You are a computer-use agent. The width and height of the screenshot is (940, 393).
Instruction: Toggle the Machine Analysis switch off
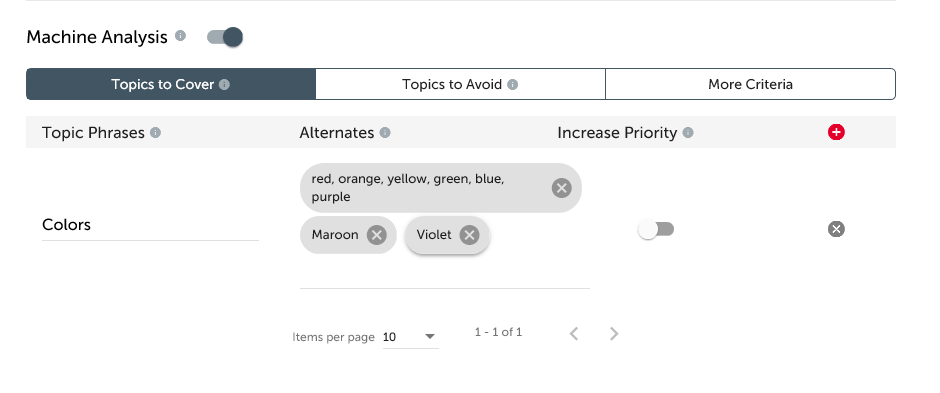click(225, 37)
